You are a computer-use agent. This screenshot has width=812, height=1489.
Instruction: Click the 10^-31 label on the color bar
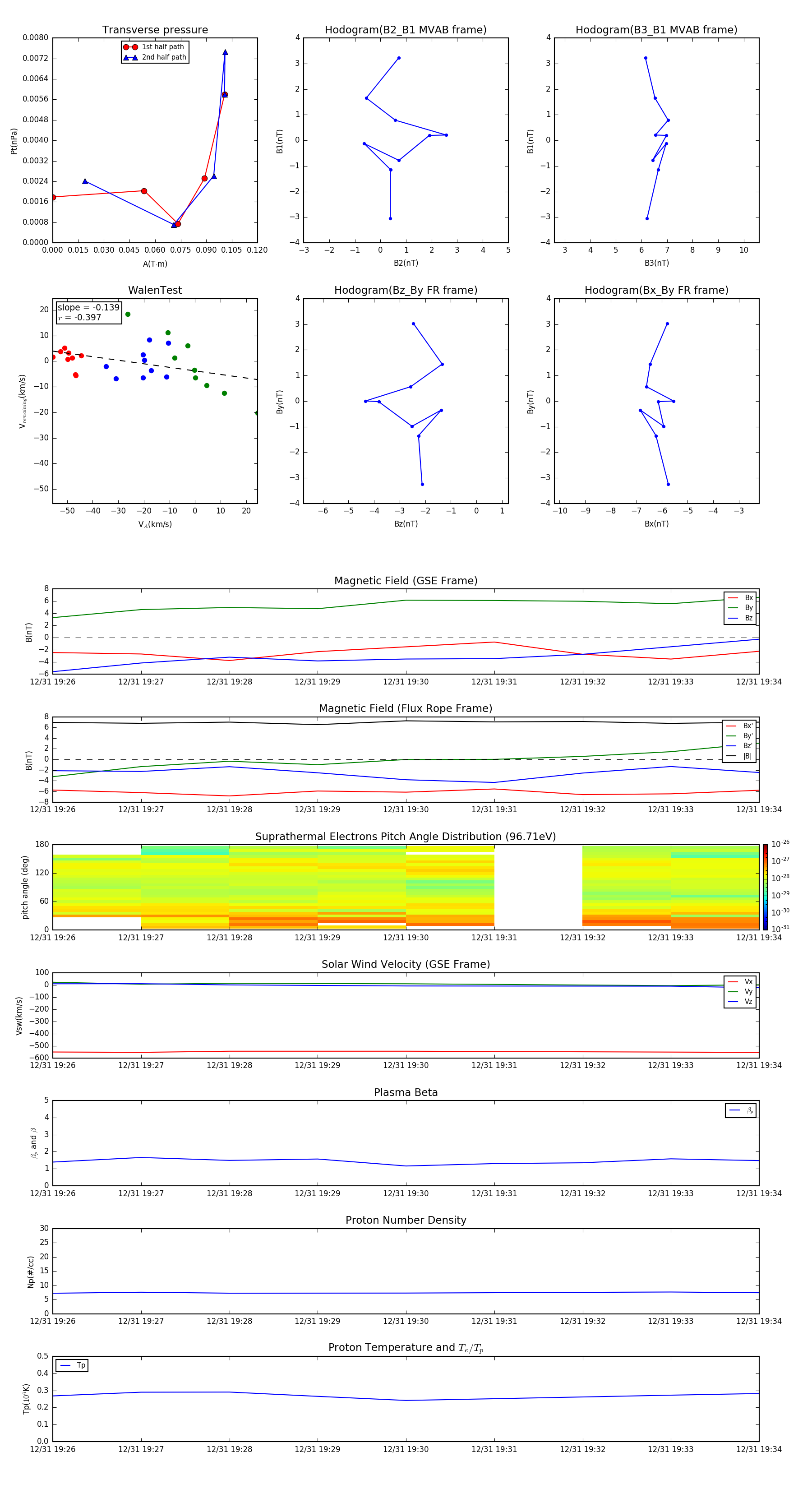[x=780, y=929]
